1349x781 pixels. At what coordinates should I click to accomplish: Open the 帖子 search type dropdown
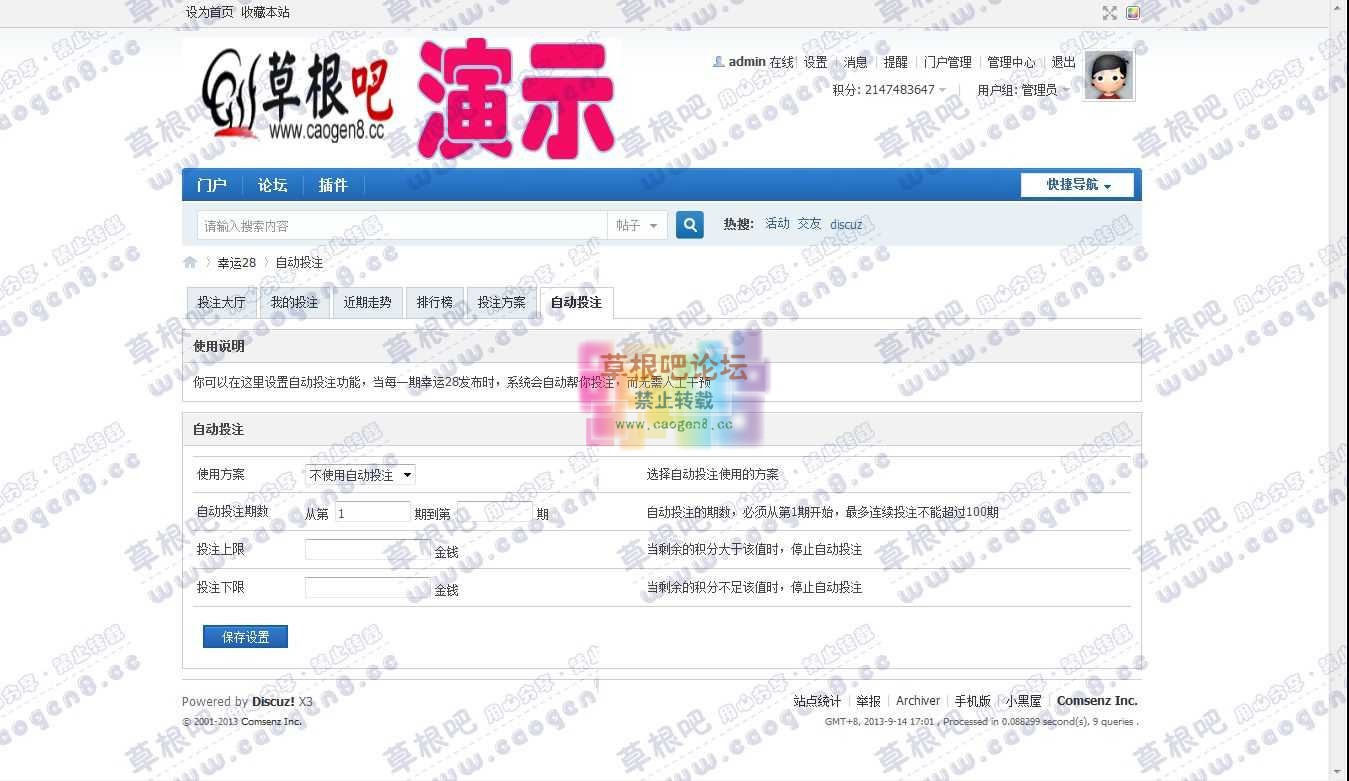click(638, 224)
